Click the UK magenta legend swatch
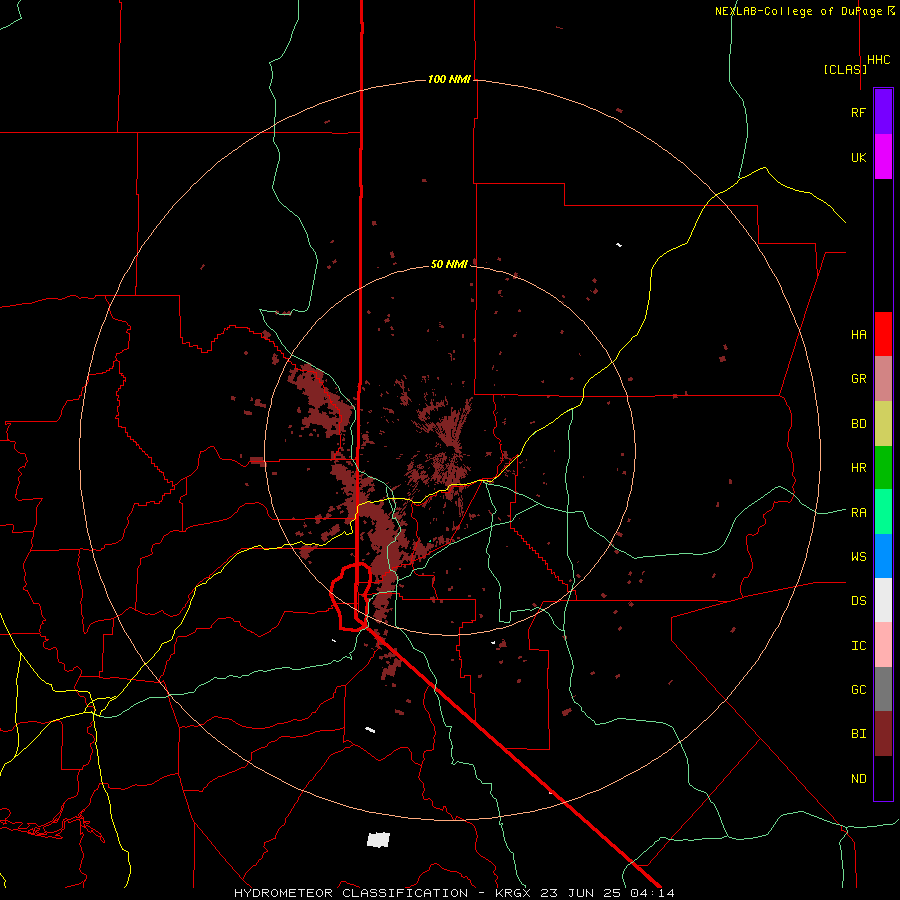900x900 pixels. (x=883, y=157)
